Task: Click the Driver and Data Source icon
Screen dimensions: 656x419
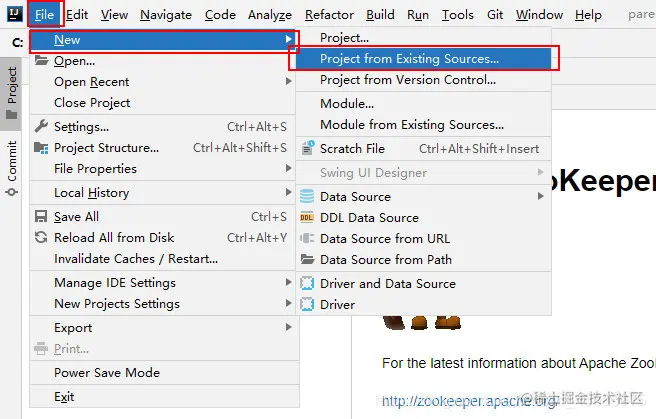Action: click(x=307, y=283)
